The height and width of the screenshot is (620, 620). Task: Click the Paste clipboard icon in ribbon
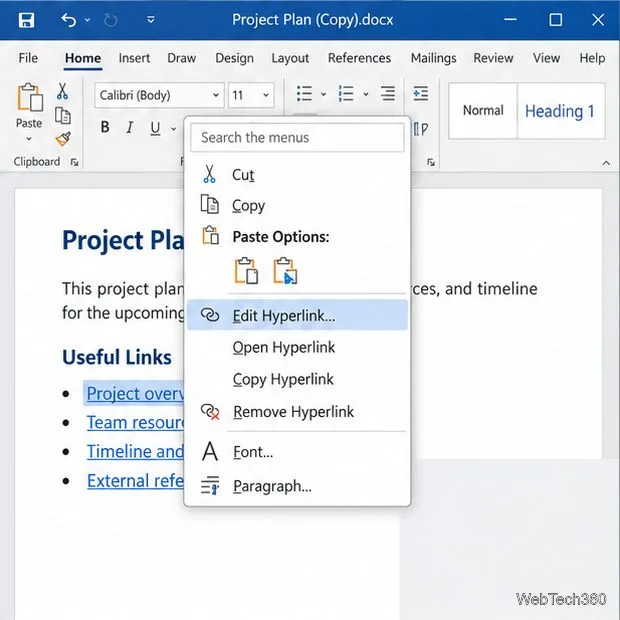tap(30, 97)
